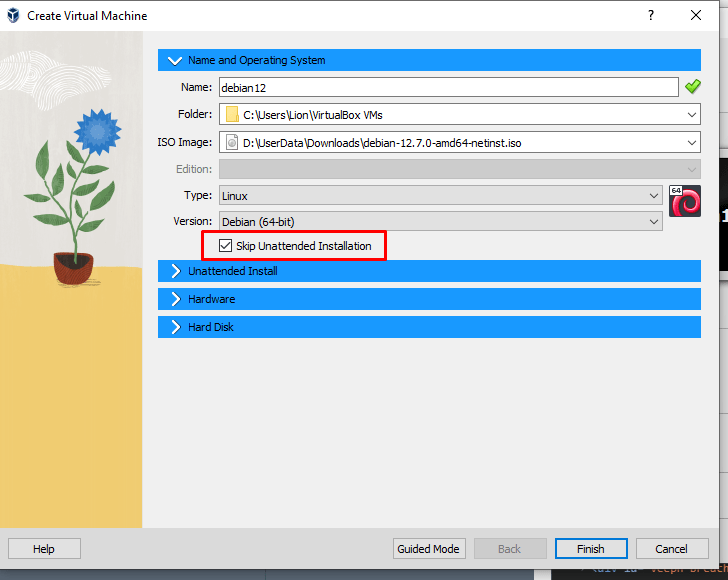Switch to Guided Mode
Image resolution: width=728 pixels, height=580 pixels.
coord(429,549)
